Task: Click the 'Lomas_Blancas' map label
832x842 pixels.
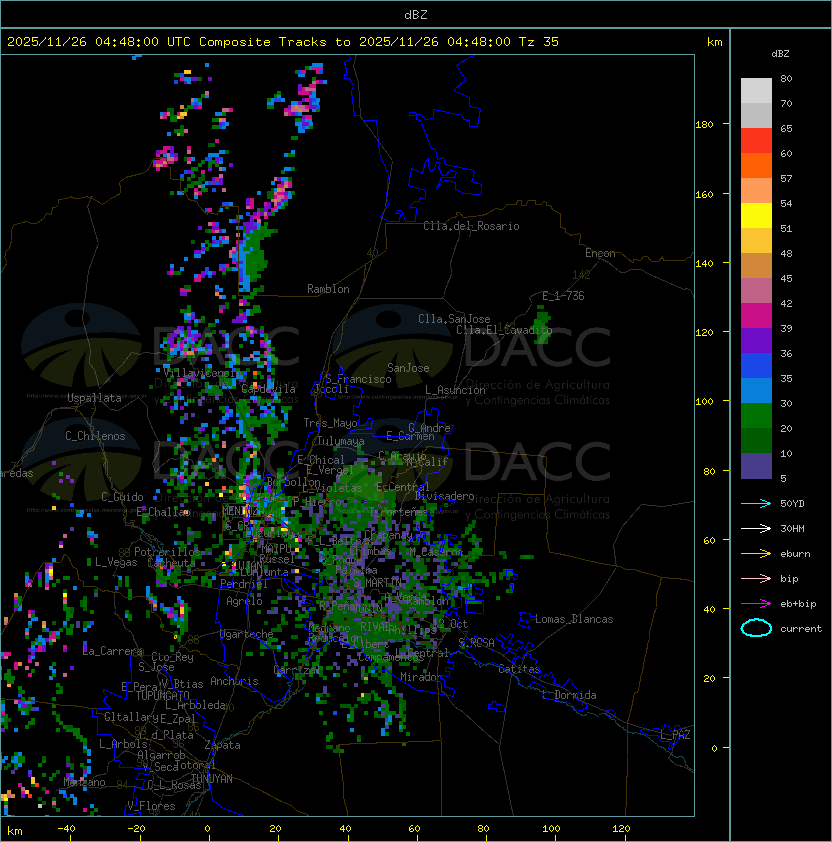Action: click(574, 619)
